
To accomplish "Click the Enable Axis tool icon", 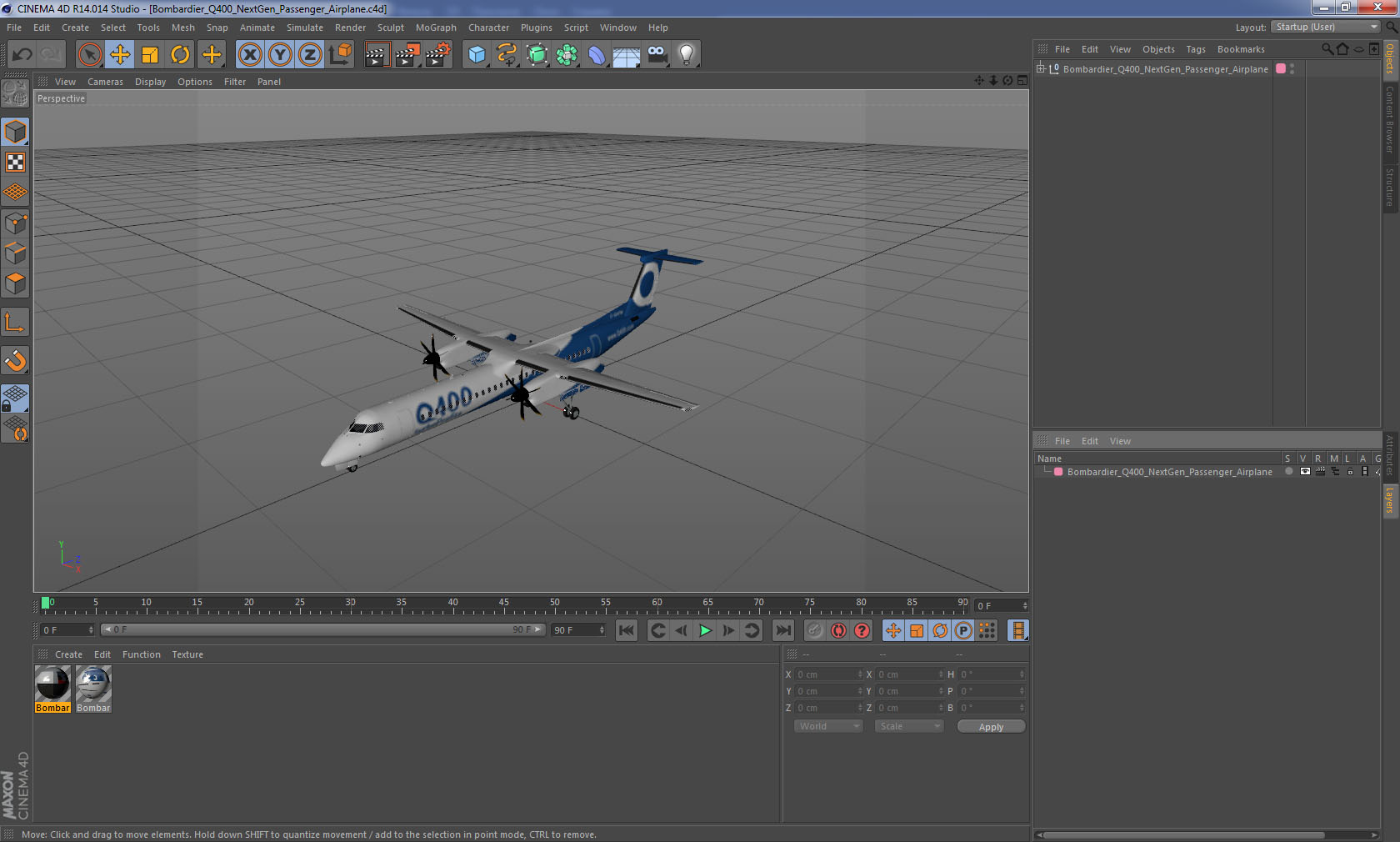I will pyautogui.click(x=15, y=323).
